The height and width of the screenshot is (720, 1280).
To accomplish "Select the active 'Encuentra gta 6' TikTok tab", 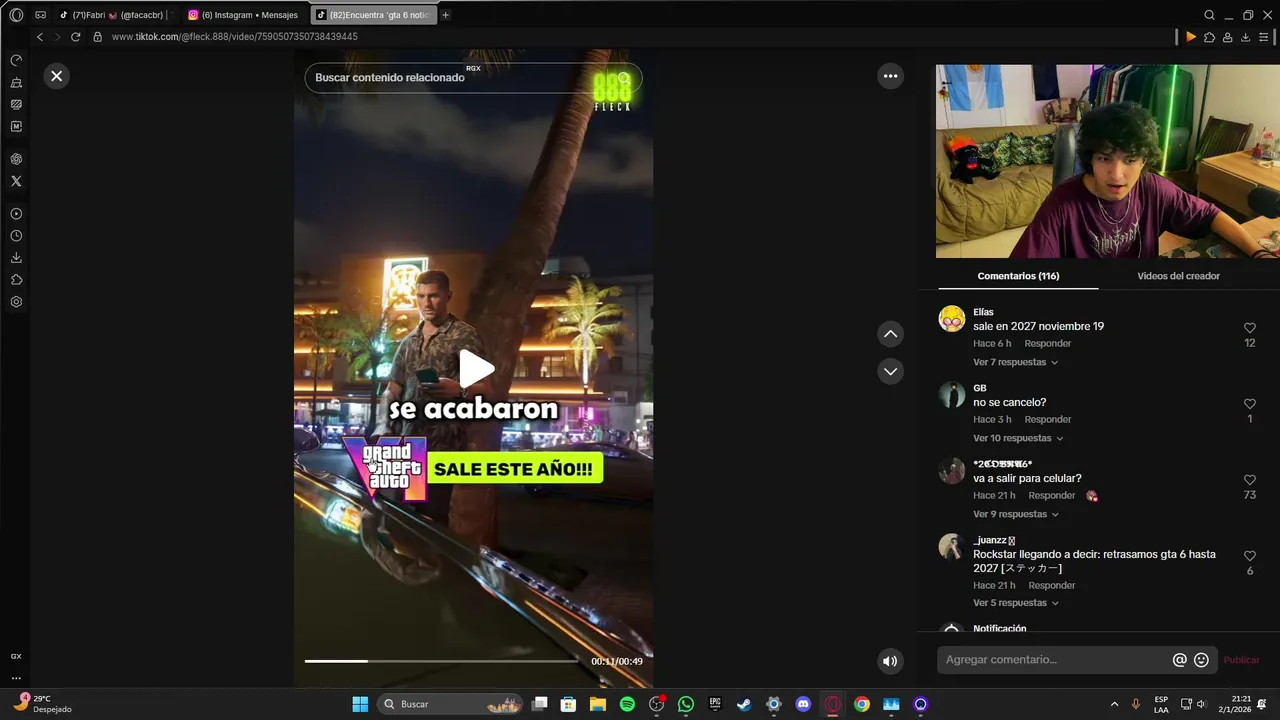I will 373,15.
